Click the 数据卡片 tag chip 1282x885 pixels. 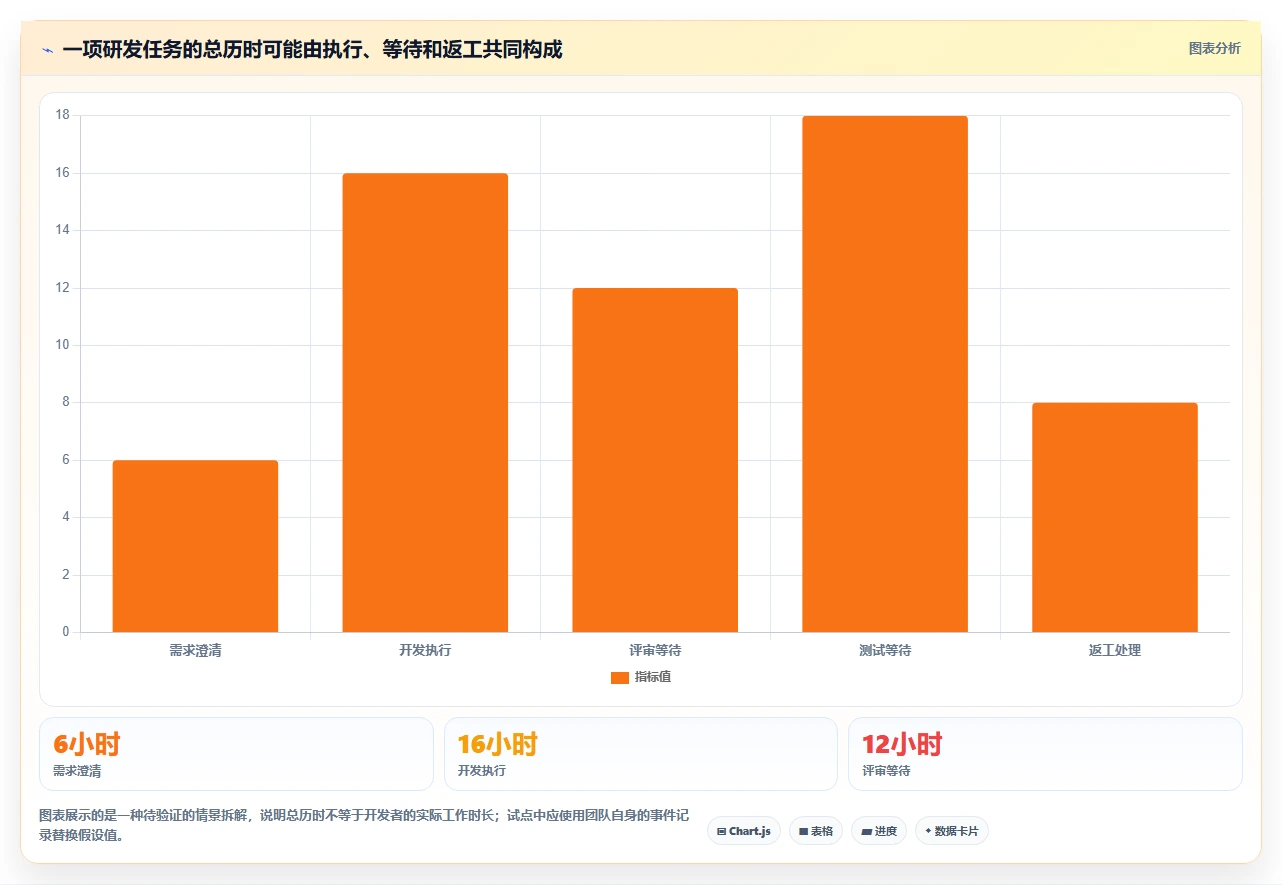(x=951, y=831)
